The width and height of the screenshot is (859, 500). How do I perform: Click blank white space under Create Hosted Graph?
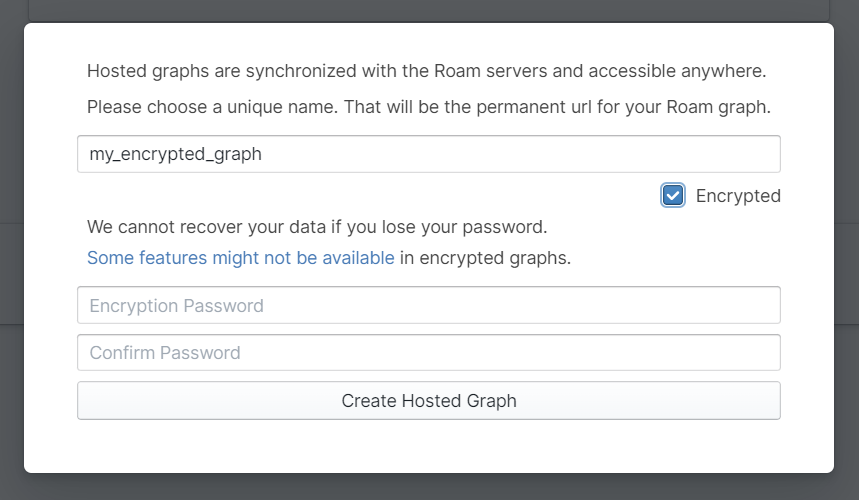click(428, 446)
